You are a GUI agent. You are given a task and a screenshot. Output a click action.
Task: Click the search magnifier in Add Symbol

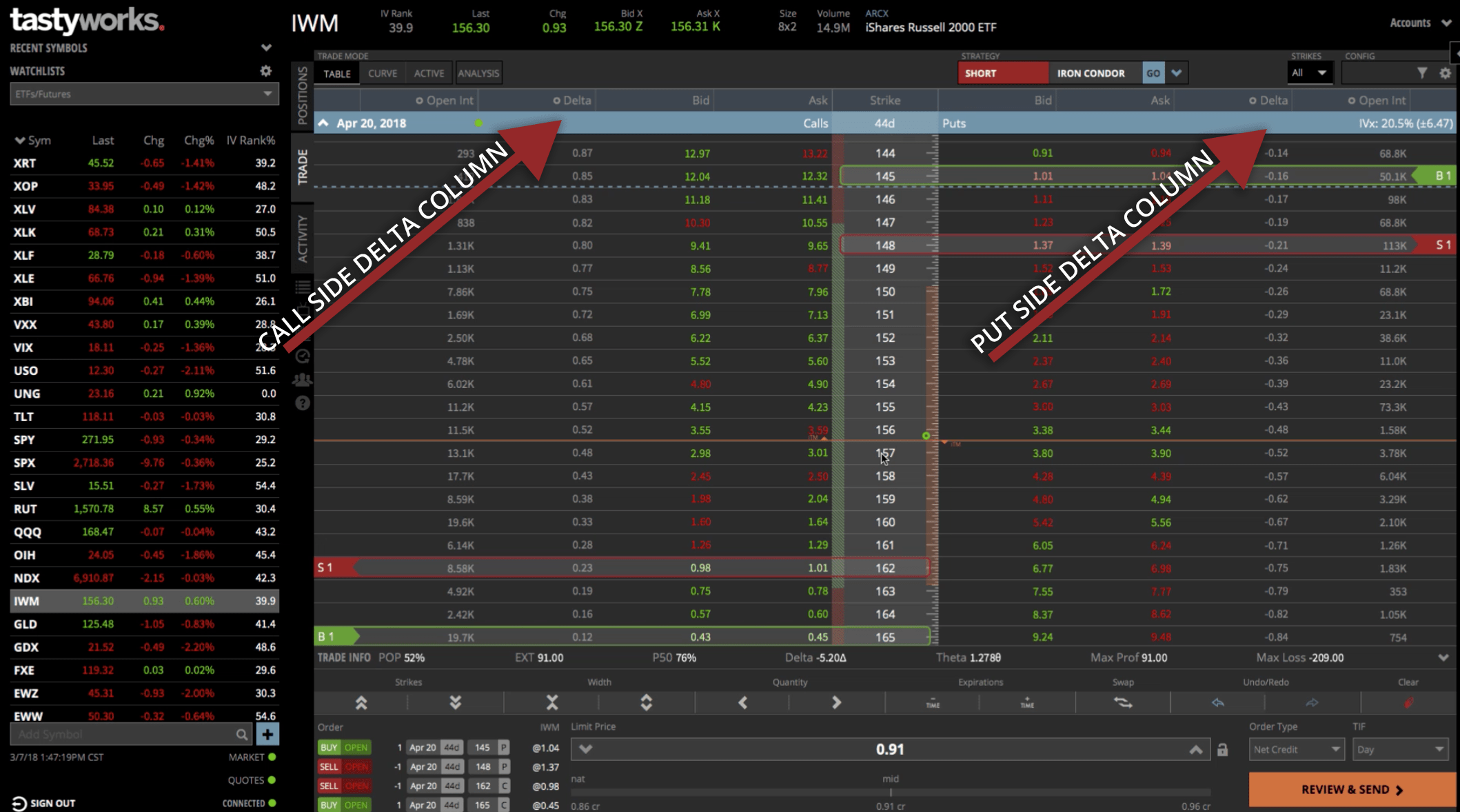click(x=241, y=735)
